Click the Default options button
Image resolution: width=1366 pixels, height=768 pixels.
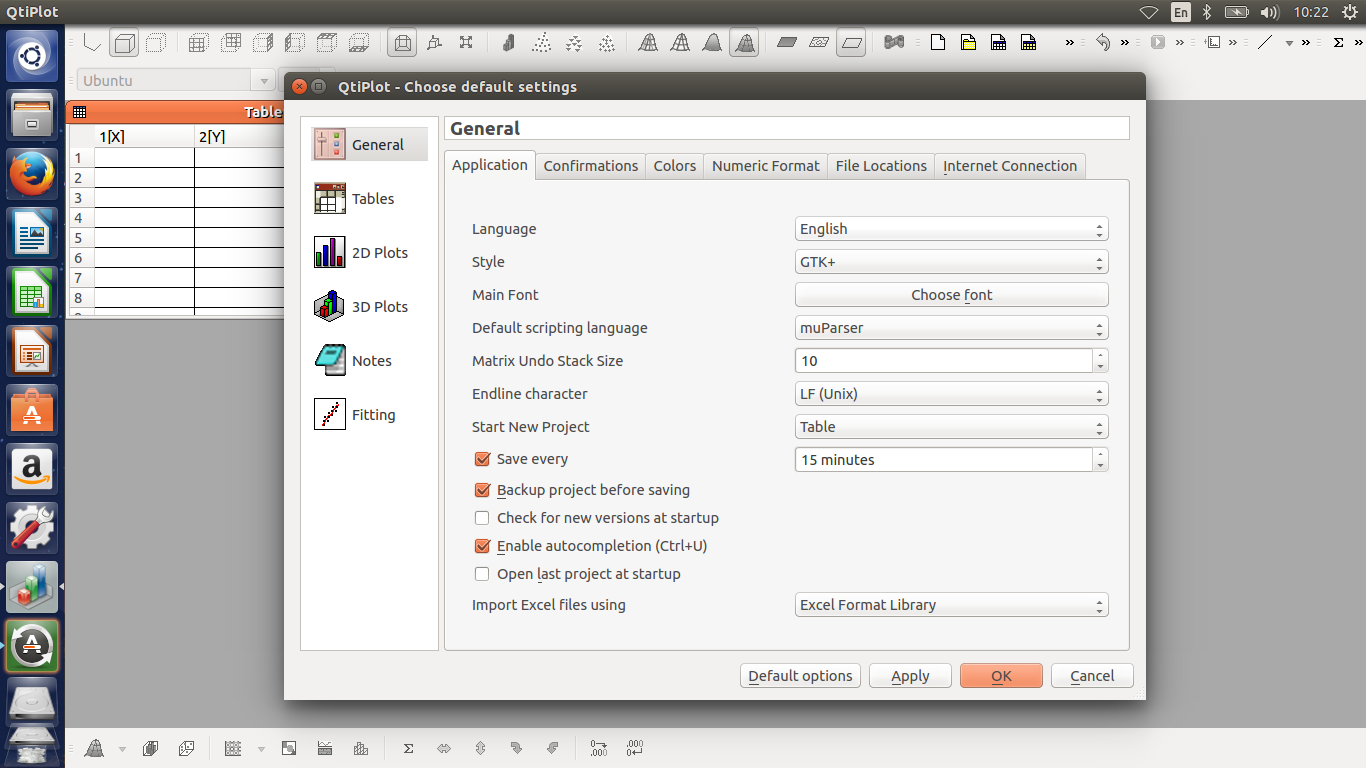pos(800,676)
